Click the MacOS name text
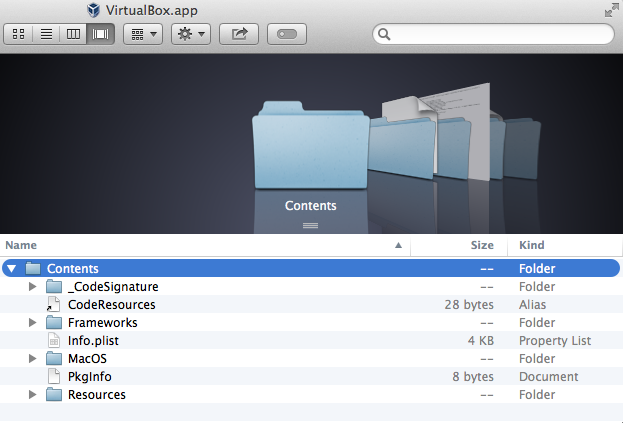This screenshot has width=623, height=423. click(x=87, y=359)
